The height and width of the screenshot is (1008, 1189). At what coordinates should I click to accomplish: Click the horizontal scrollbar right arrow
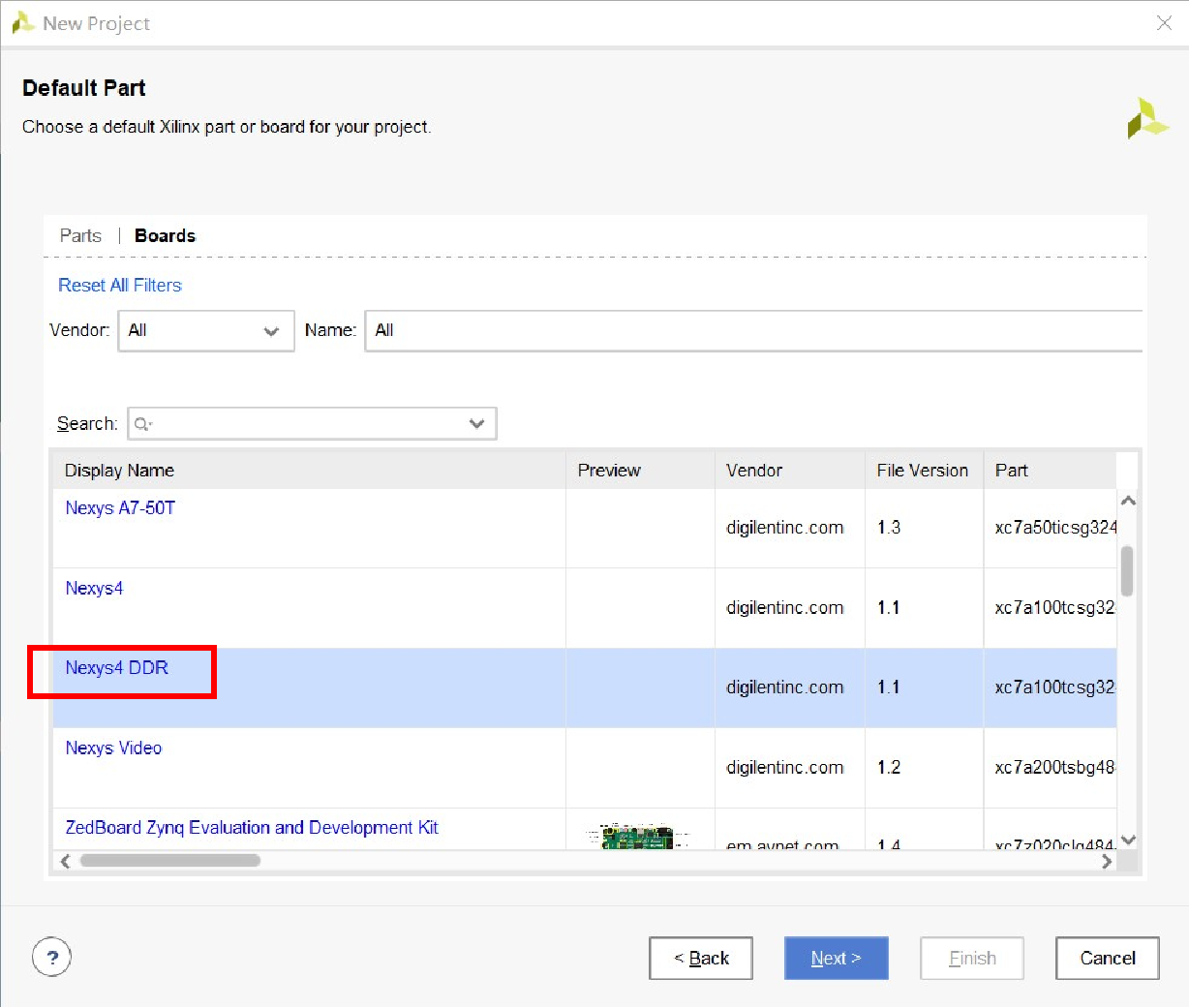coord(1107,861)
